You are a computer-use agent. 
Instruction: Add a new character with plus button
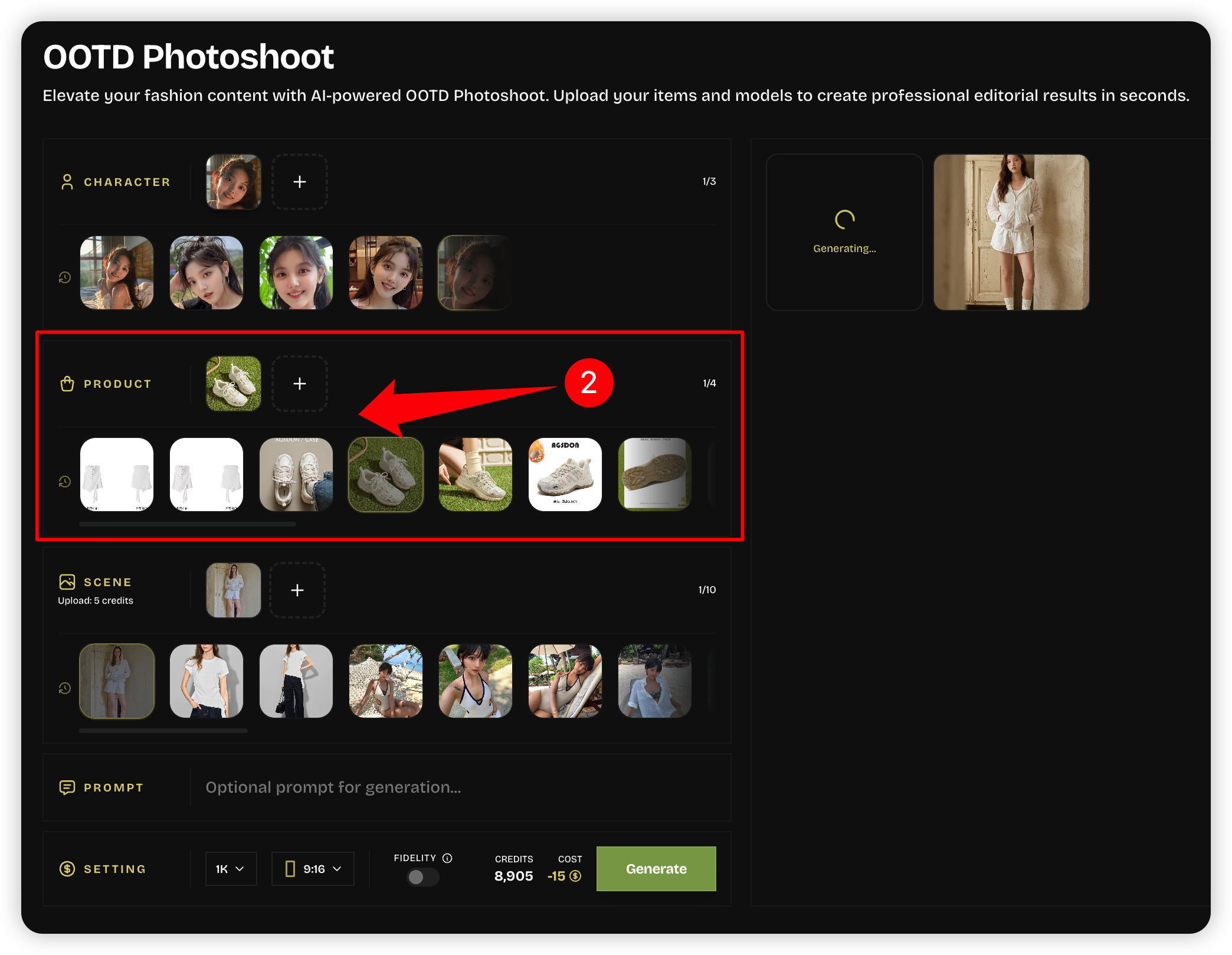point(300,182)
